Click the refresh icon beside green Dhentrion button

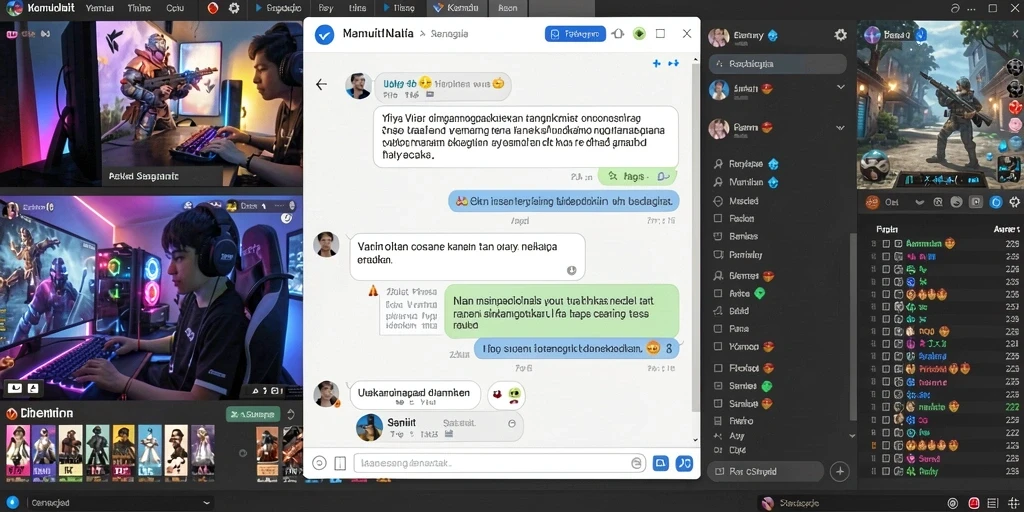coord(291,414)
